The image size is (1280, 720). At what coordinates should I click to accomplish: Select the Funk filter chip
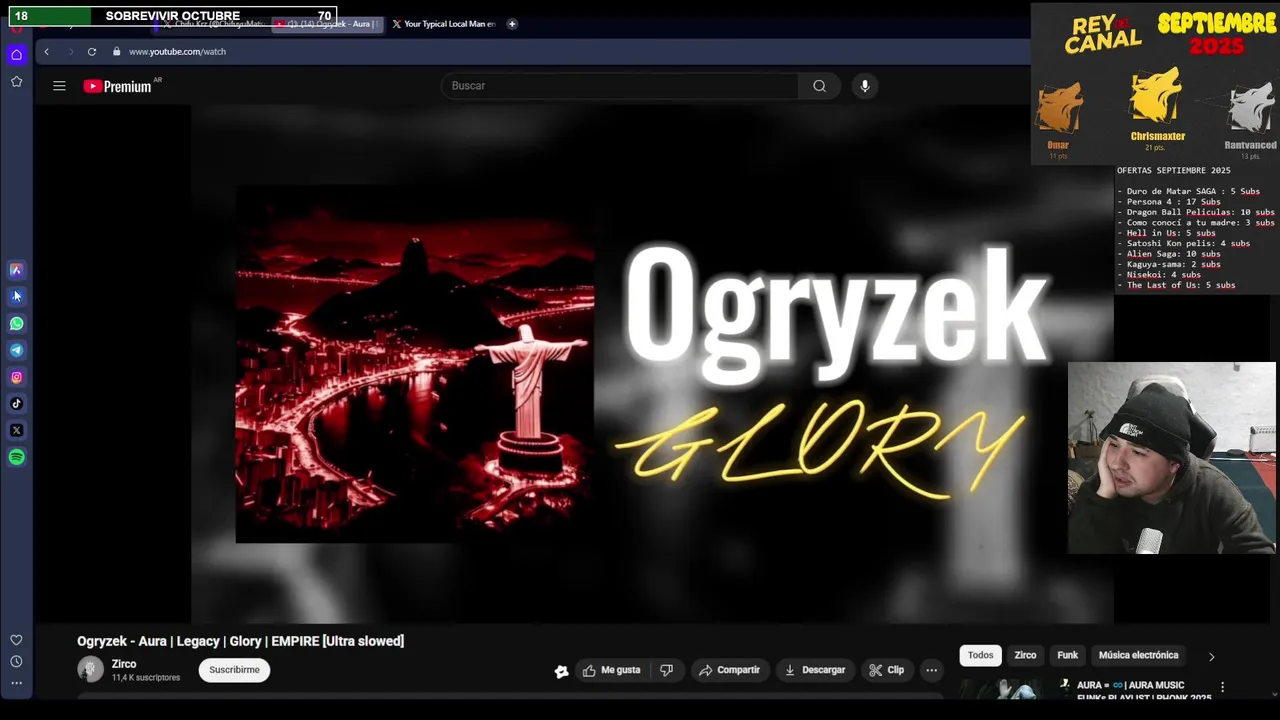point(1067,656)
